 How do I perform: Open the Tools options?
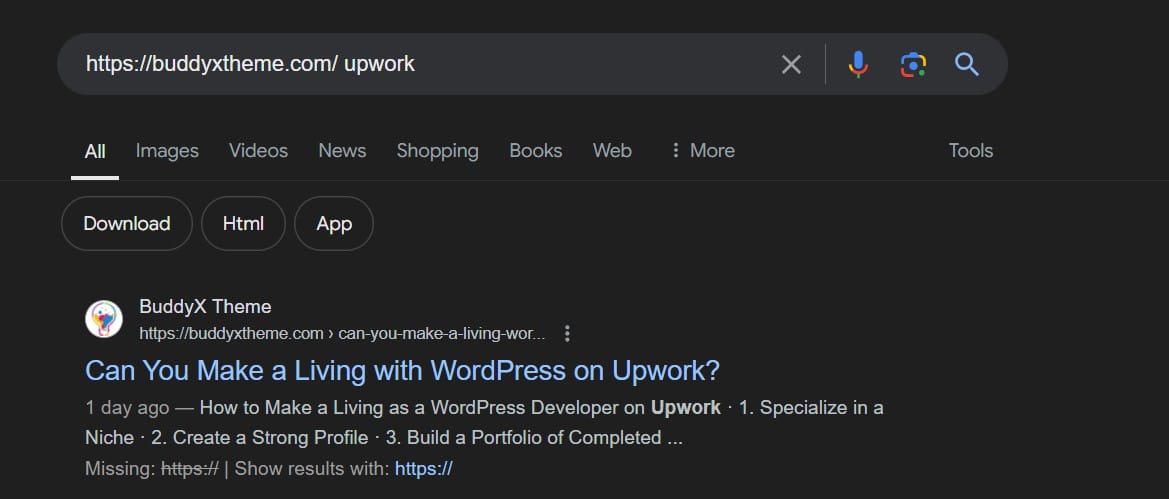970,151
